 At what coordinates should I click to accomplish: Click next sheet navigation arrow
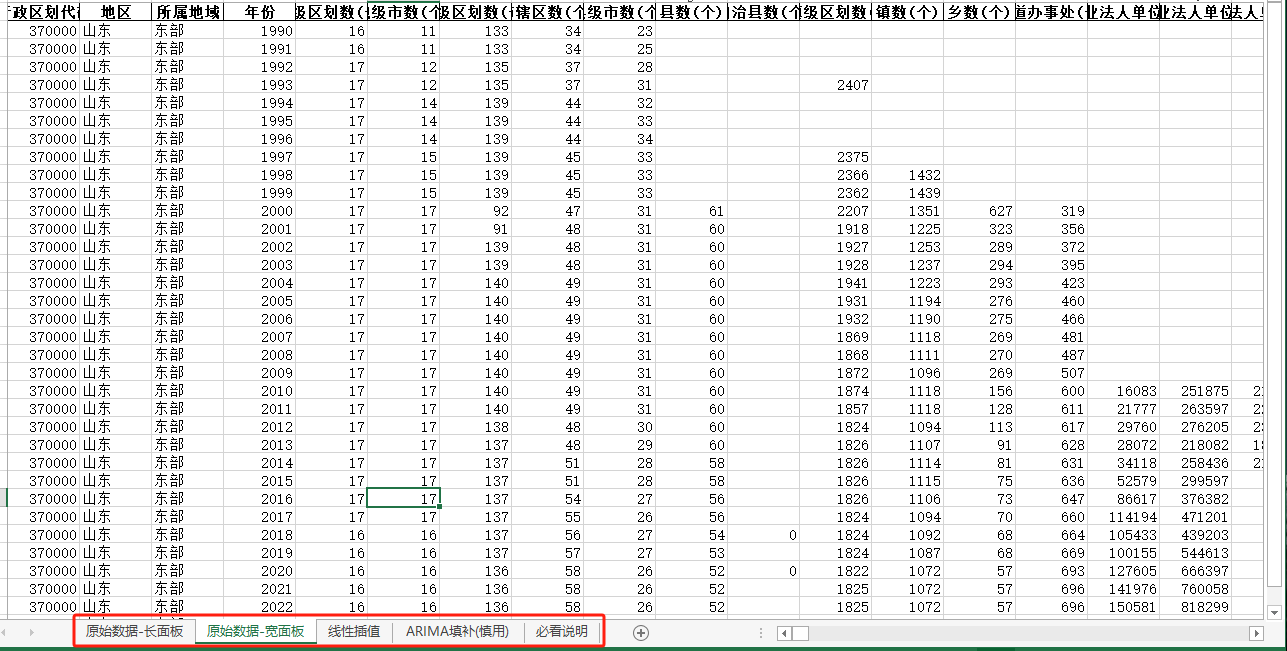coord(32,632)
